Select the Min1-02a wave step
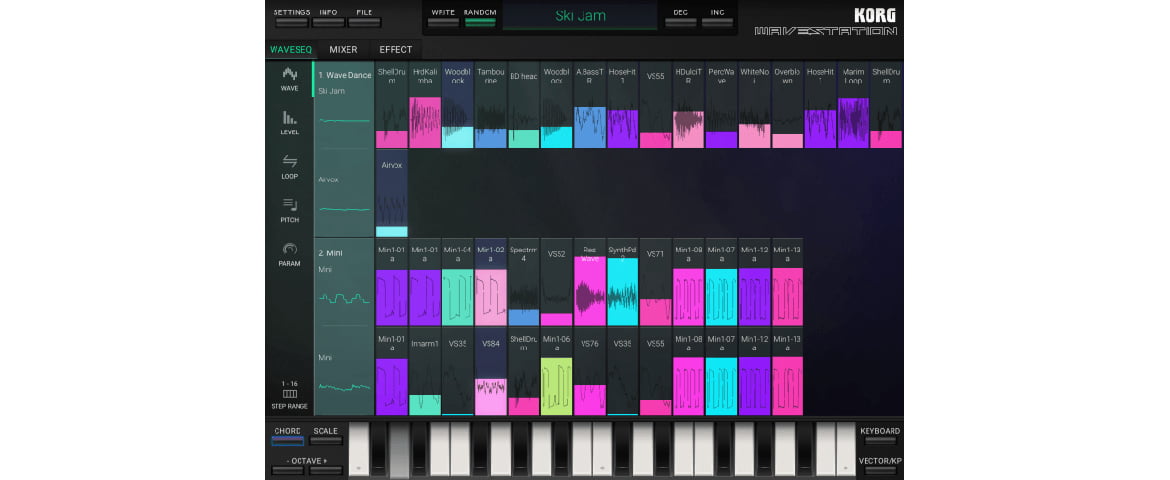Image resolution: width=1170 pixels, height=480 pixels. click(x=490, y=282)
